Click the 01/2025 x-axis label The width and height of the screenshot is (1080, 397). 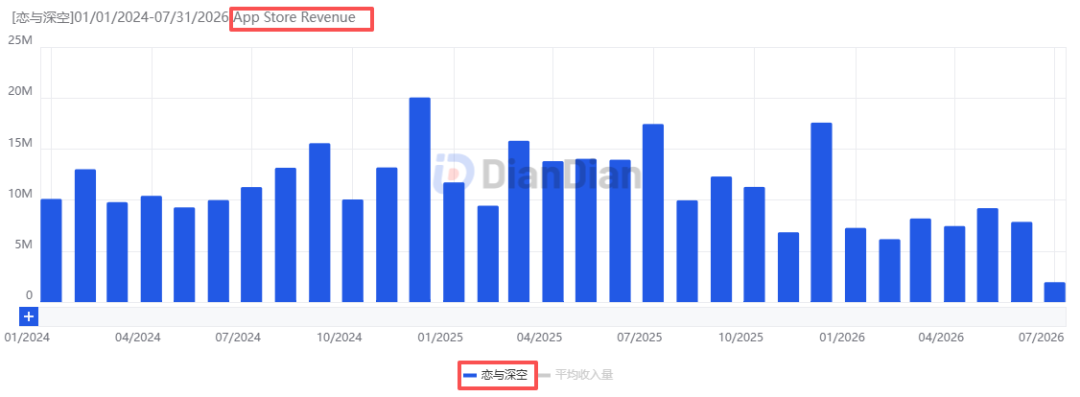(x=440, y=338)
